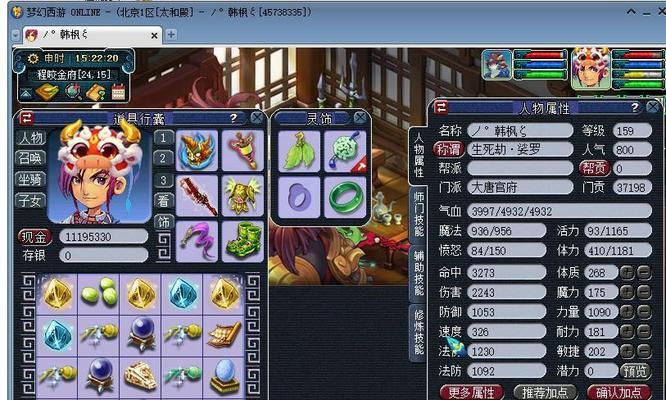Switch to the 师门技能 side tab
Screen dimensions: 666x400
click(418, 214)
